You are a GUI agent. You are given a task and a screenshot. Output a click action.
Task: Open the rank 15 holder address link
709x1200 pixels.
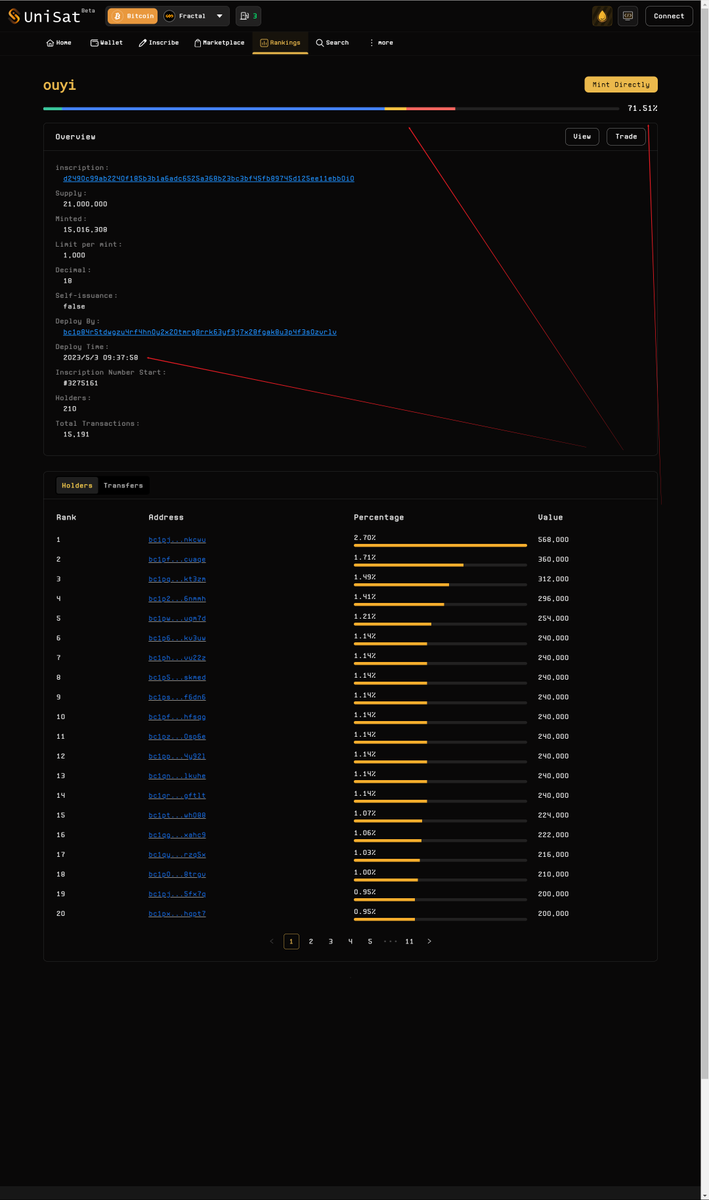tap(177, 815)
